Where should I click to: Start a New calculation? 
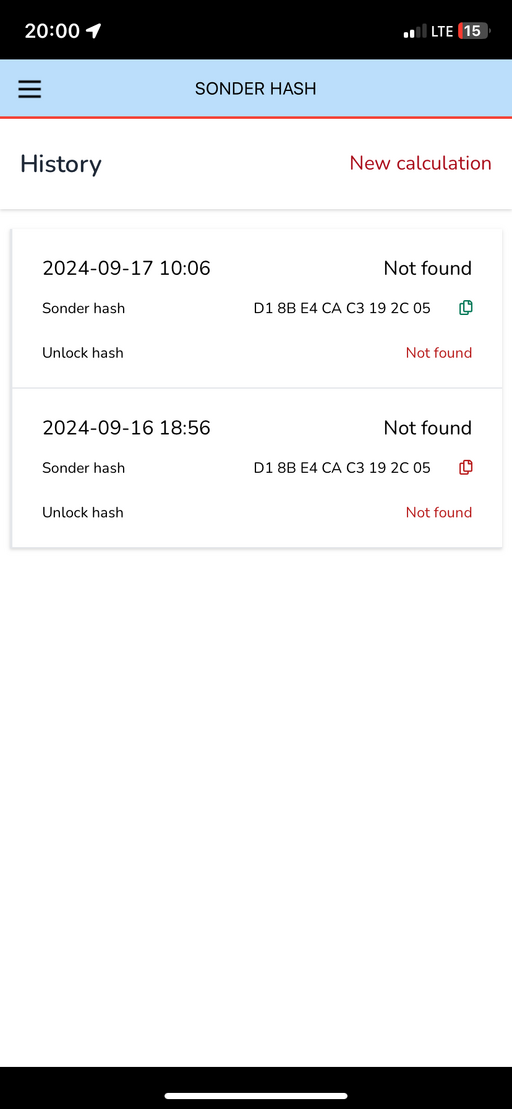(420, 163)
